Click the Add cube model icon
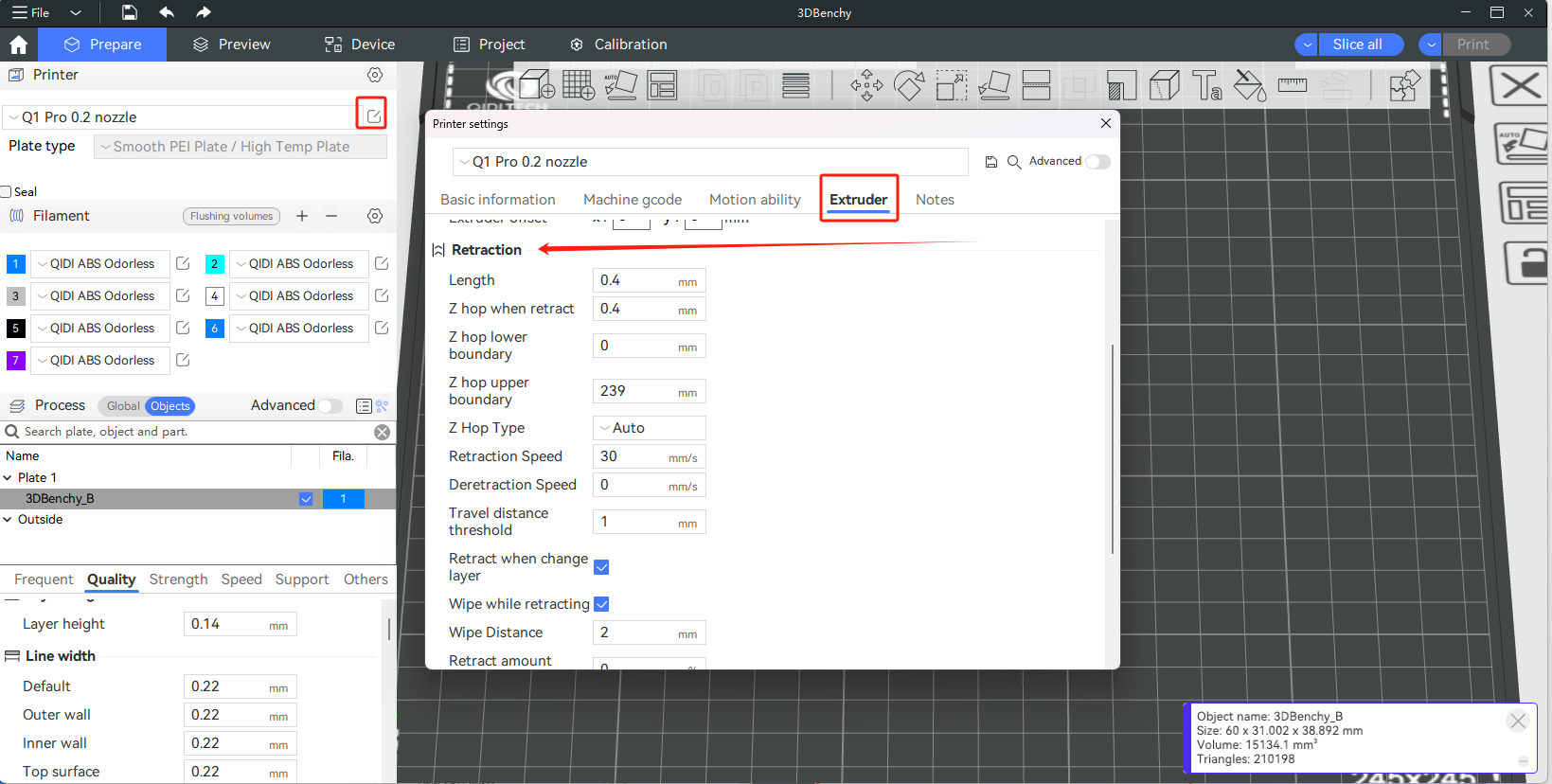Image resolution: width=1552 pixels, height=784 pixels. click(537, 85)
